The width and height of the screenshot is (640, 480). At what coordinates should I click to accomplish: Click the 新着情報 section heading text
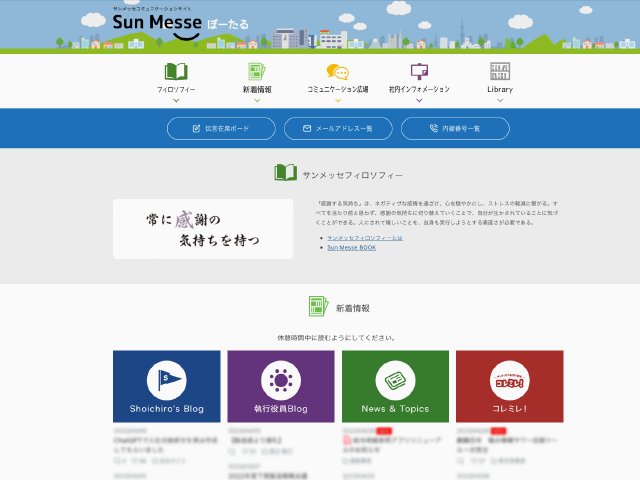353,308
